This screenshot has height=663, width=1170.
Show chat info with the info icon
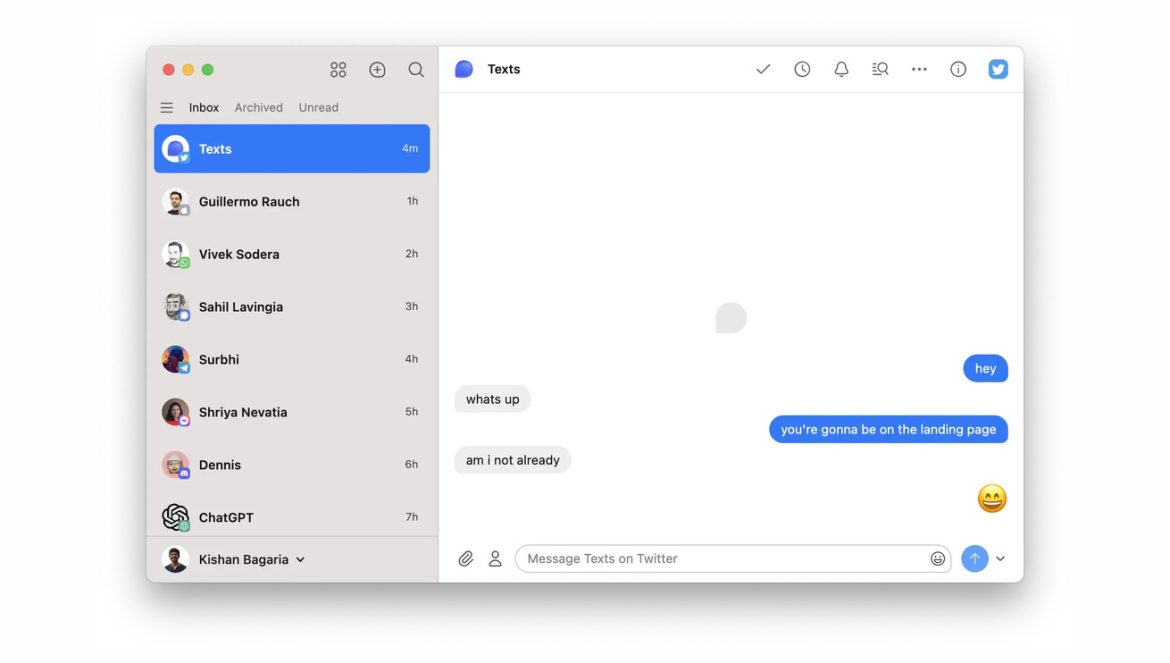(x=958, y=69)
